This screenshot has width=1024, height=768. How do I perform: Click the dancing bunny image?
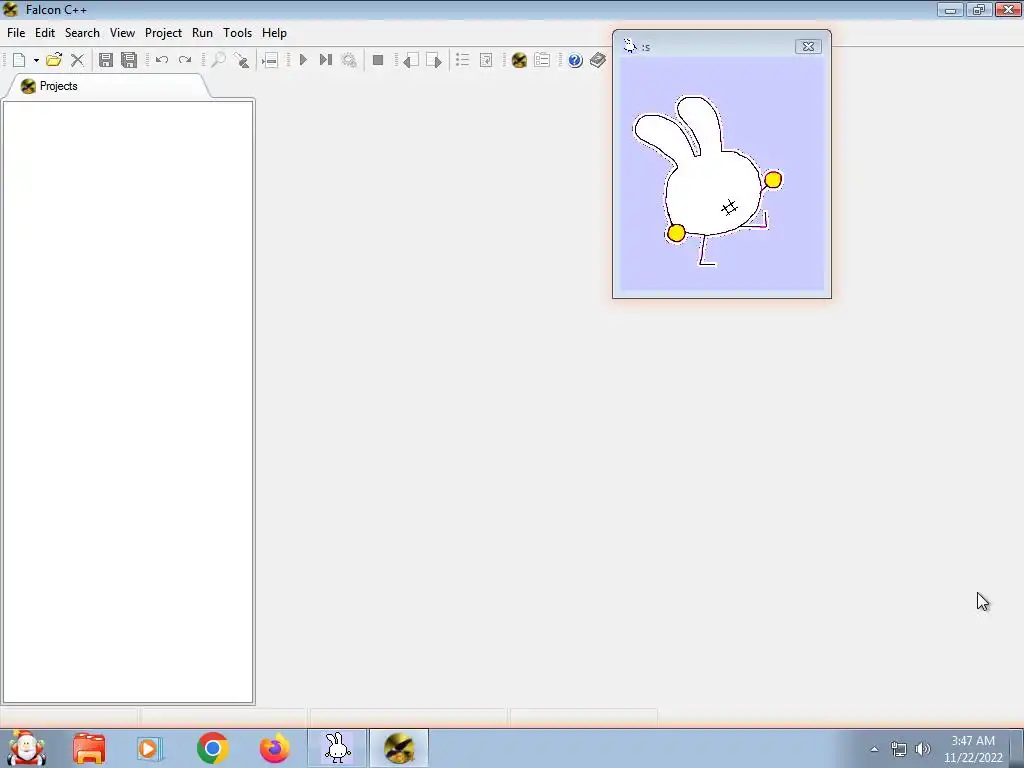tap(708, 180)
